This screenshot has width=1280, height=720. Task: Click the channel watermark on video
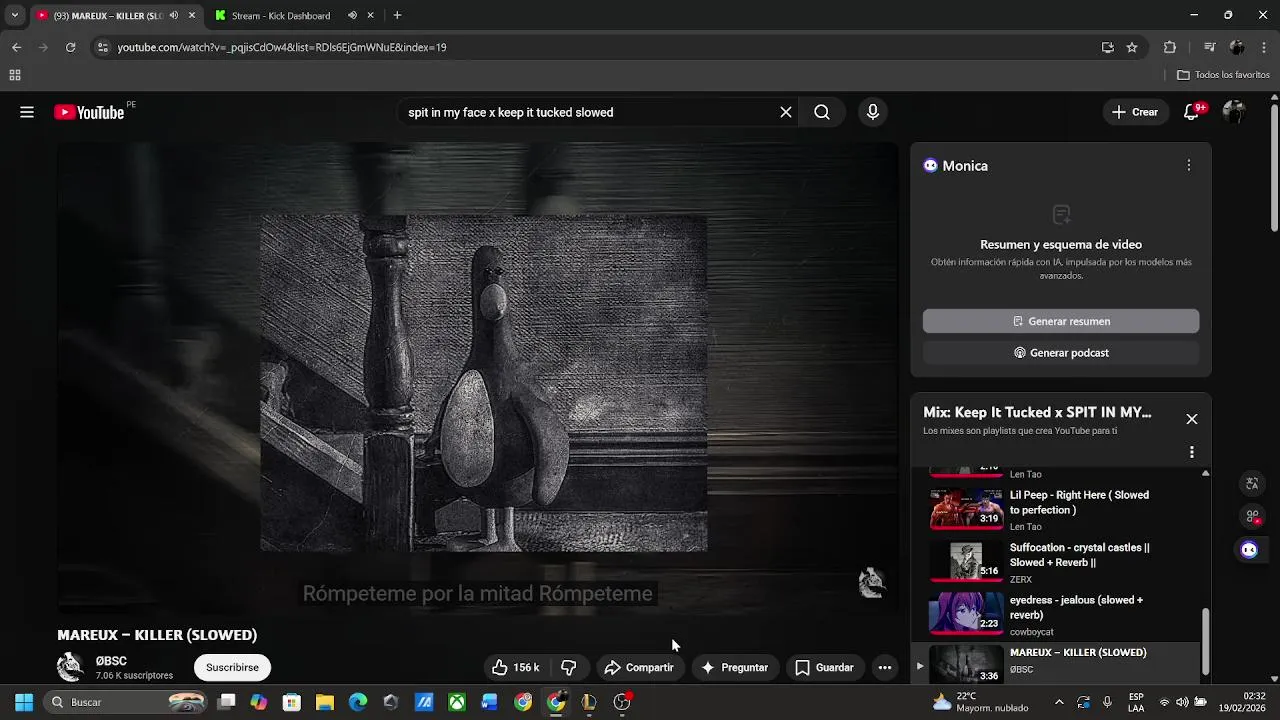[872, 582]
